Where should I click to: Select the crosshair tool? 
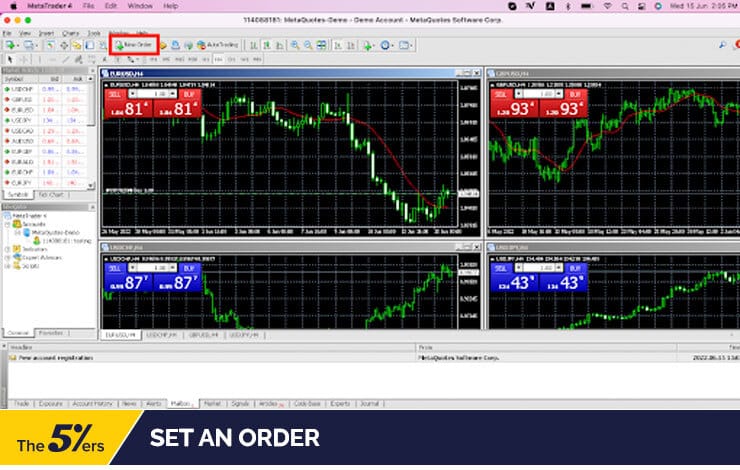click(22, 59)
